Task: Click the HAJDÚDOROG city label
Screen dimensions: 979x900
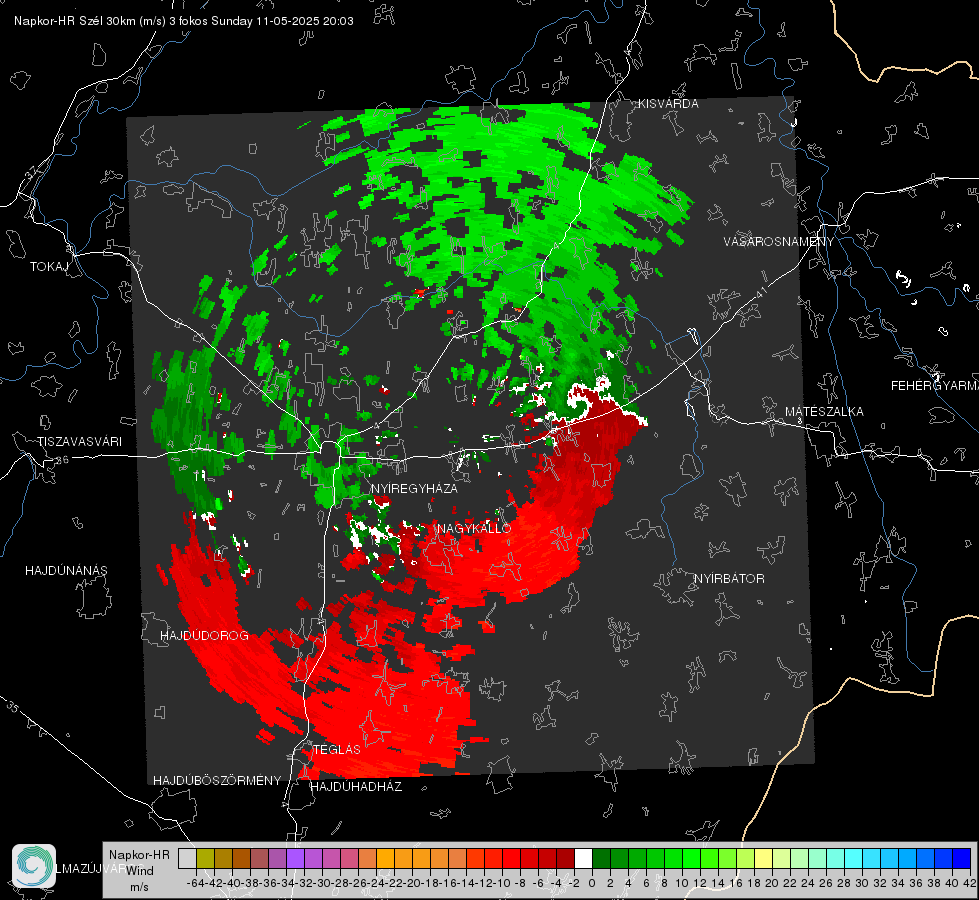Action: coord(204,636)
